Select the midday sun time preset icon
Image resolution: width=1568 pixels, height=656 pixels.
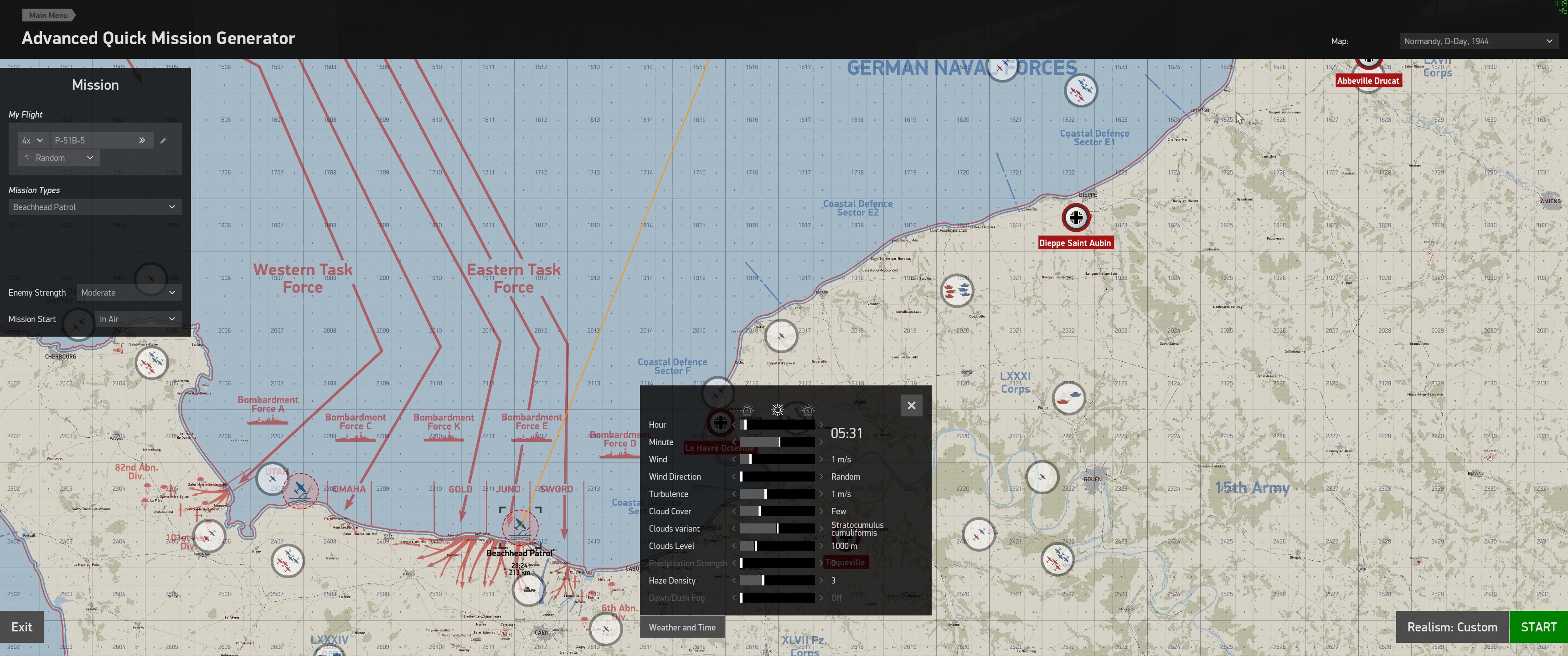pos(777,410)
